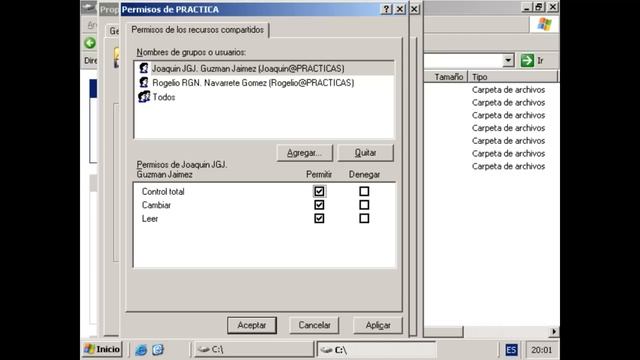
Task: Open the Inicio start menu
Action: [x=102, y=349]
